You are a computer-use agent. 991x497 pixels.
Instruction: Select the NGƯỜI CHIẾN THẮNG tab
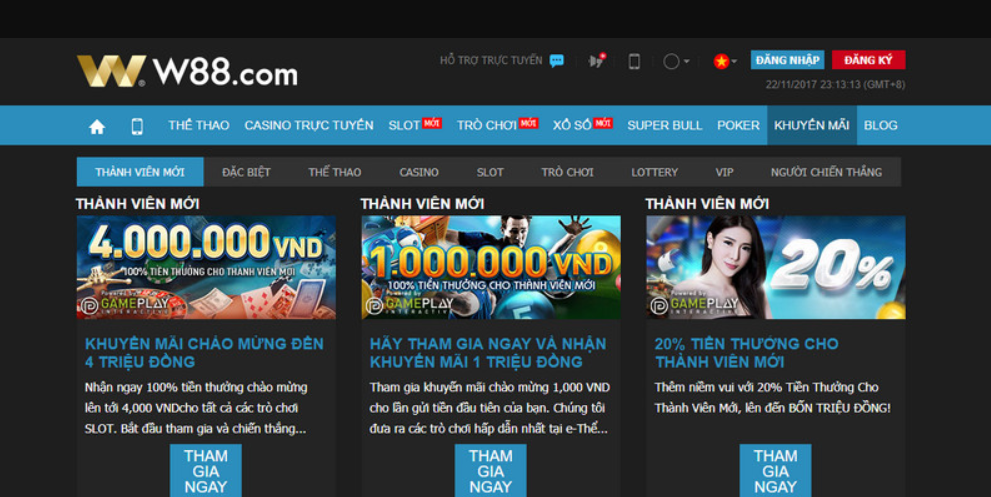tap(826, 172)
